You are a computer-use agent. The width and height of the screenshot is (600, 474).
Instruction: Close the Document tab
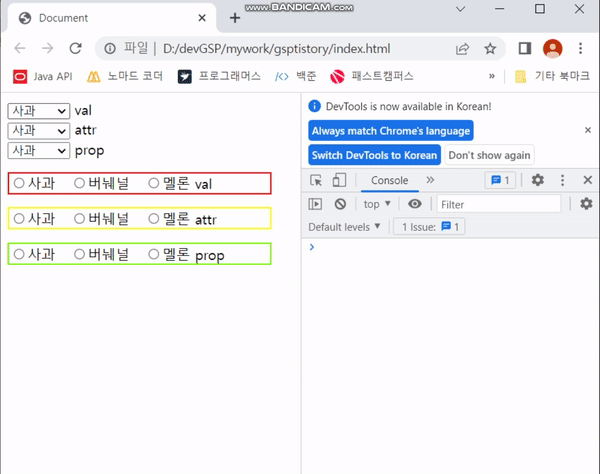(x=202, y=18)
